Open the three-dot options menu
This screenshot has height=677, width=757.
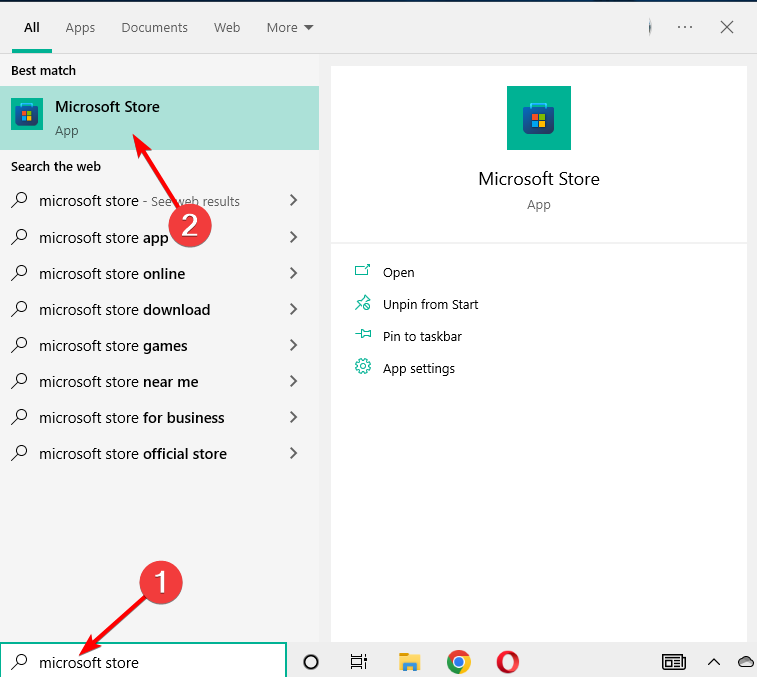click(685, 27)
